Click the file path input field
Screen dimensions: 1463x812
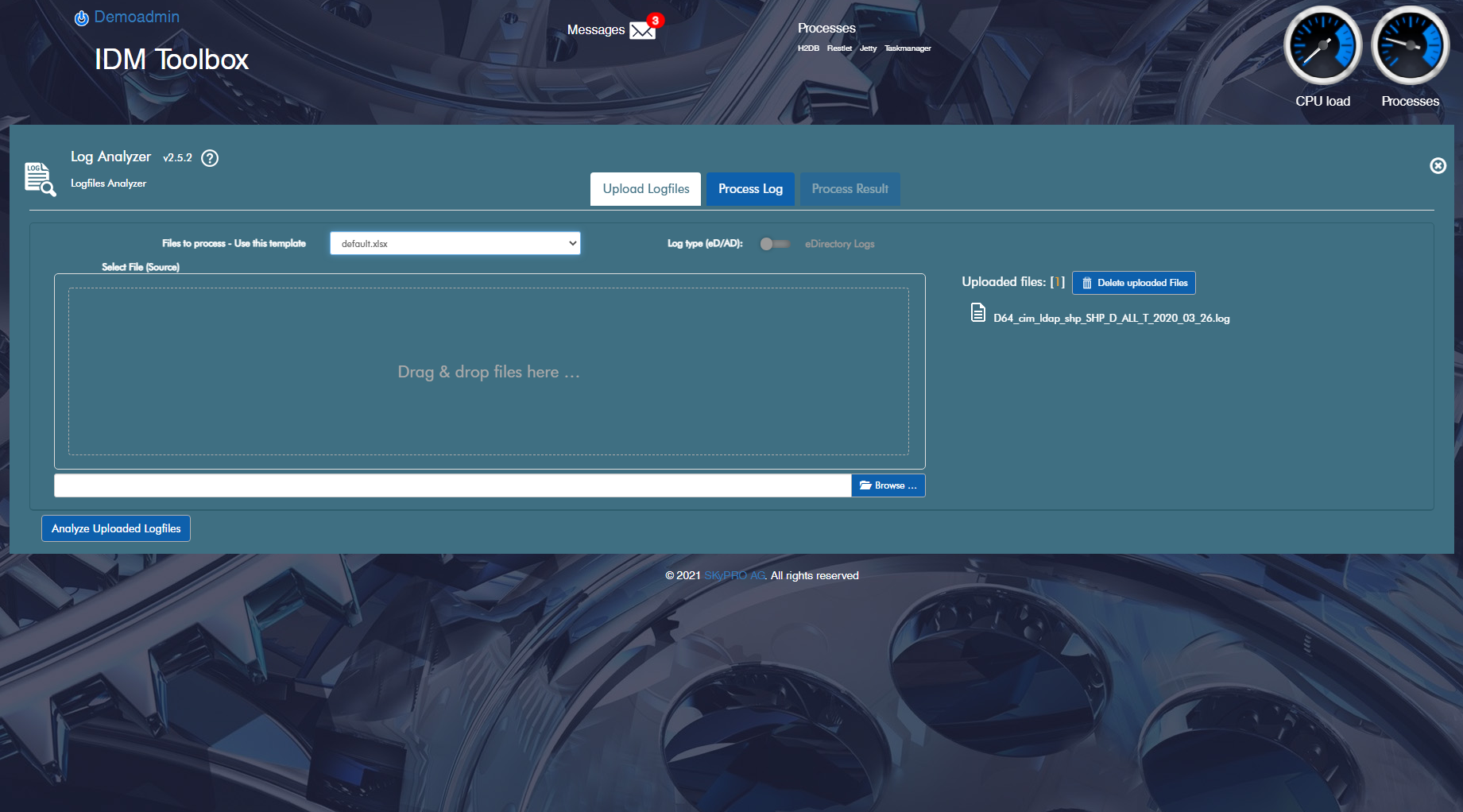[x=452, y=485]
